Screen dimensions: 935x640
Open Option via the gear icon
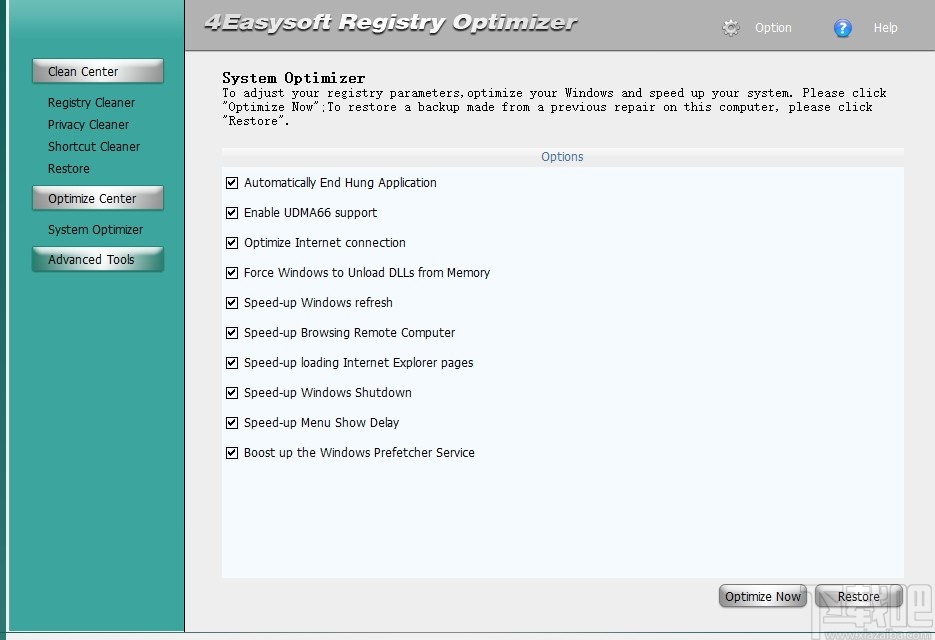coord(731,27)
